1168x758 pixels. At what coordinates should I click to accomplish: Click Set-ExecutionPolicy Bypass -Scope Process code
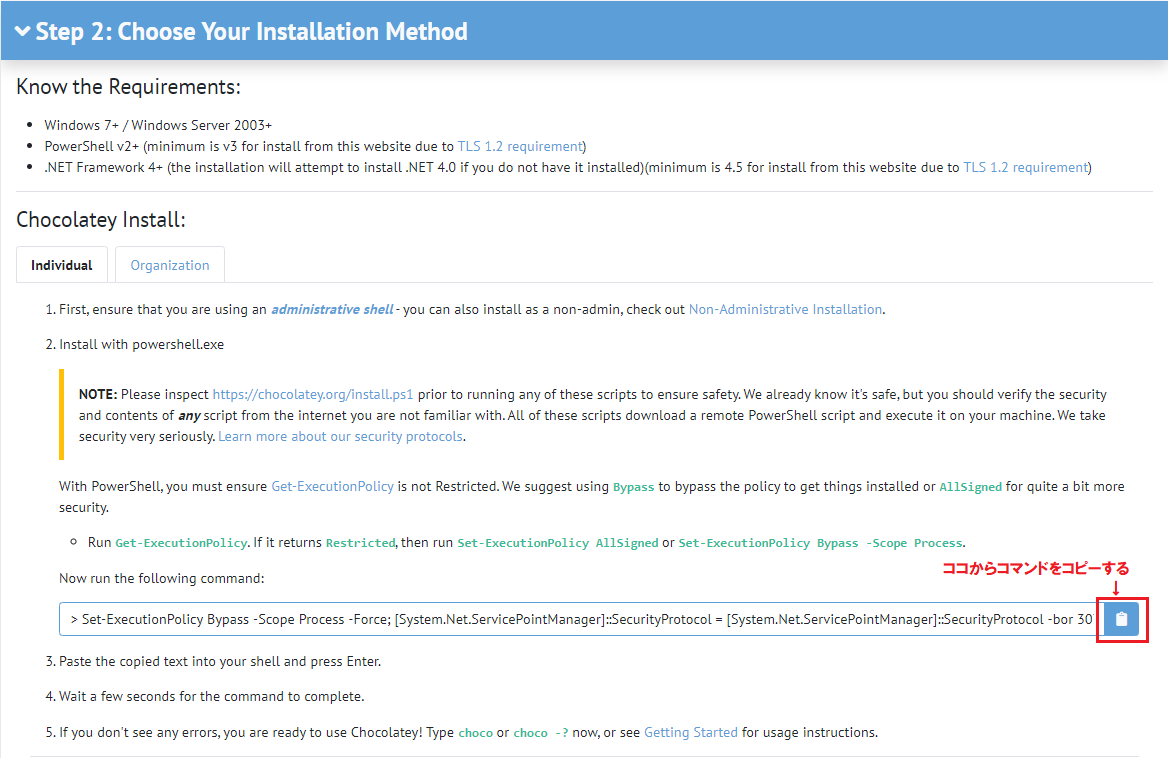click(x=821, y=544)
